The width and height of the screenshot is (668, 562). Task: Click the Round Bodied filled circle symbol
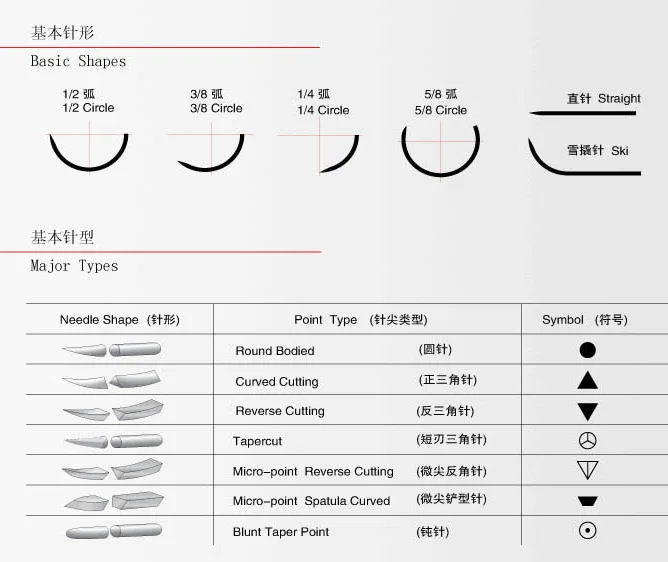[587, 350]
